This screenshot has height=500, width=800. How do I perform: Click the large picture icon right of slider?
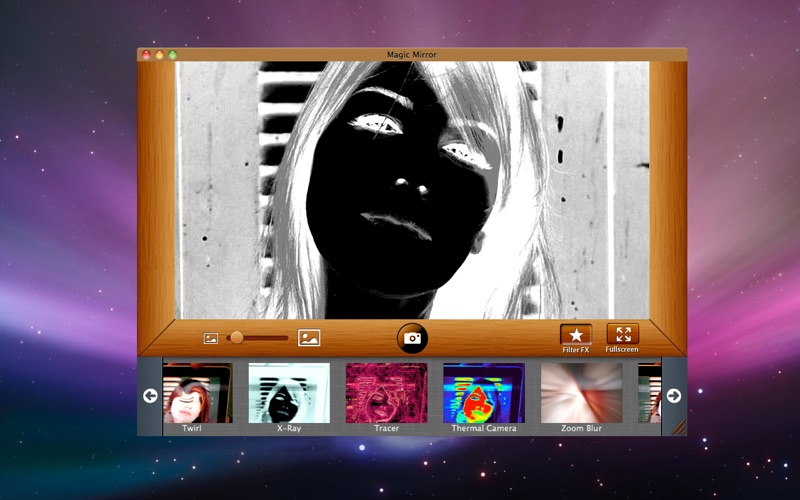(309, 338)
